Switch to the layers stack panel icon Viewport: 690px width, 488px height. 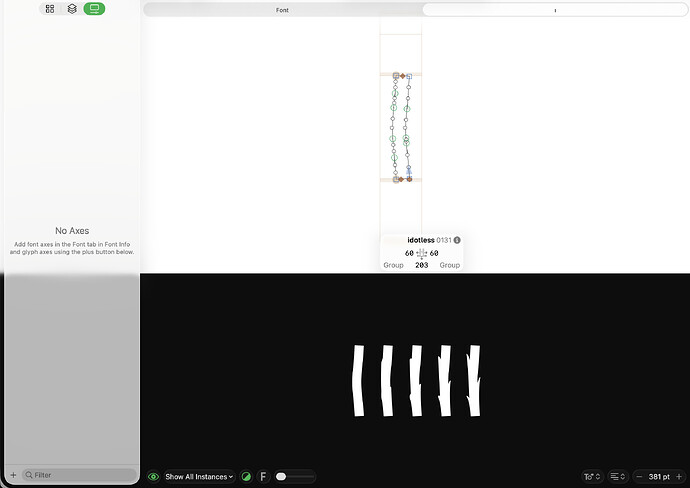72,9
